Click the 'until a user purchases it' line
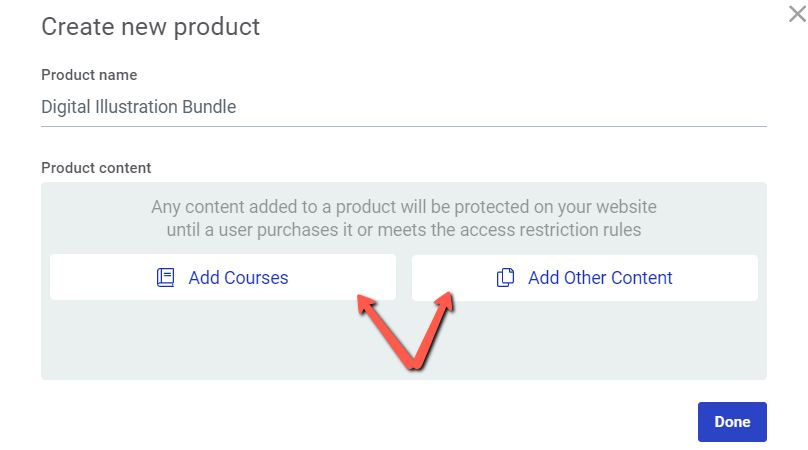808x450 pixels. (x=403, y=230)
